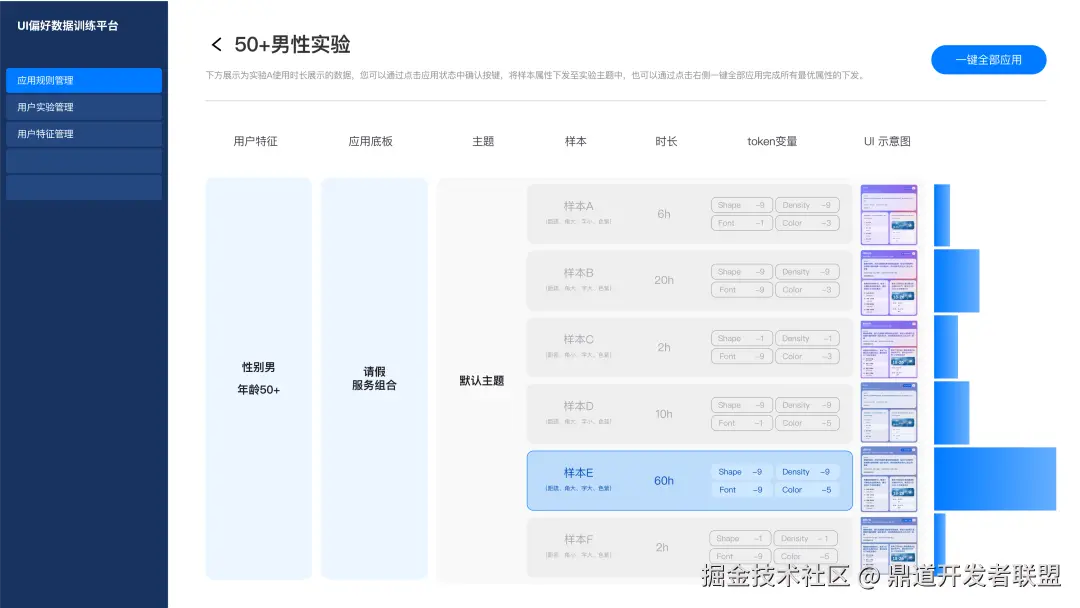1080x608 pixels.
Task: Click the back arrow beside 50+男性实验
Action: pos(217,44)
